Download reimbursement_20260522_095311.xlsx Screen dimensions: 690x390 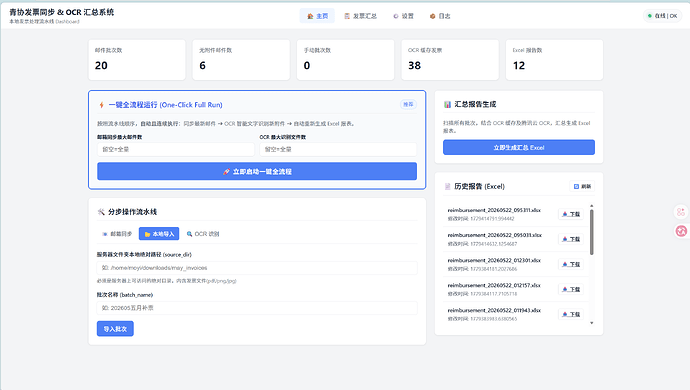tap(571, 214)
